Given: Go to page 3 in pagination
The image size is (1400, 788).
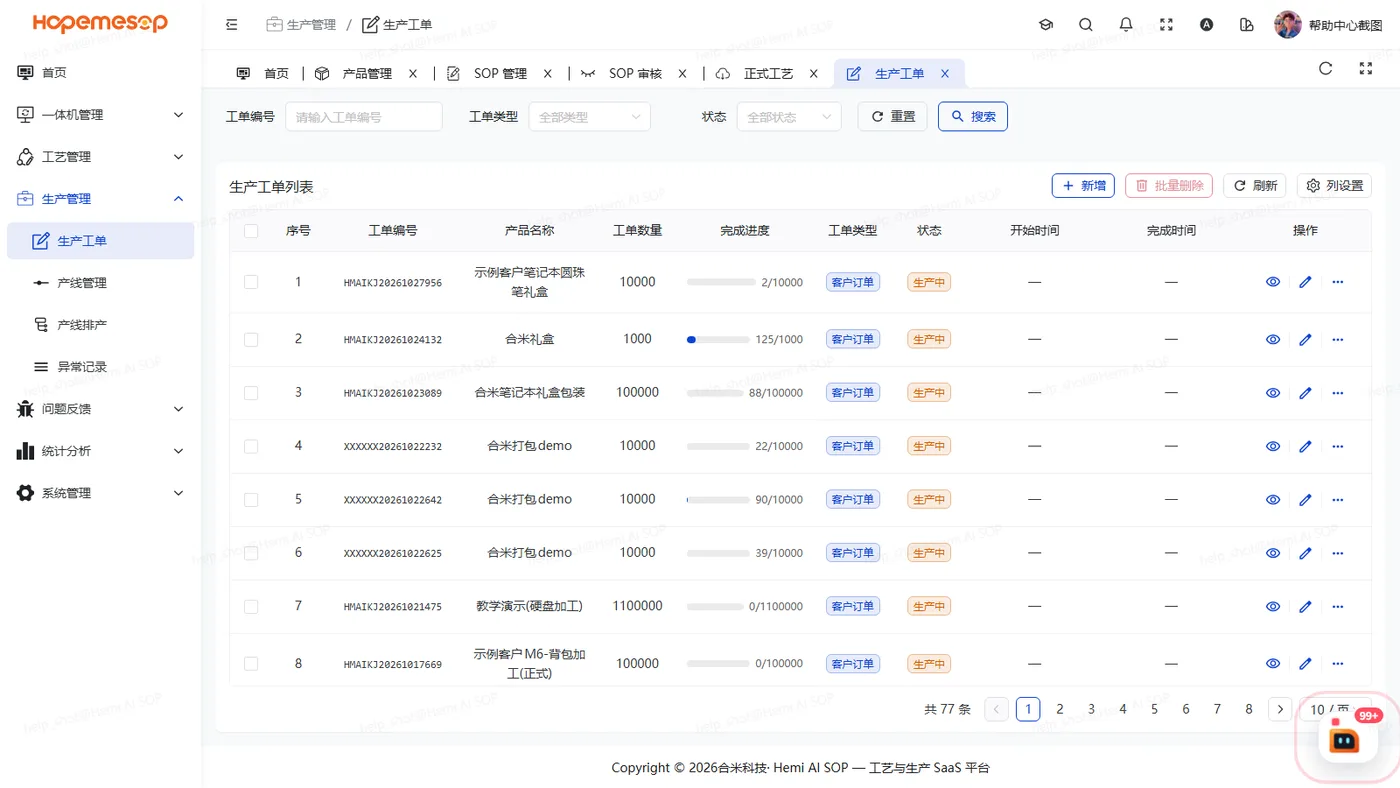Looking at the screenshot, I should click(x=1091, y=709).
